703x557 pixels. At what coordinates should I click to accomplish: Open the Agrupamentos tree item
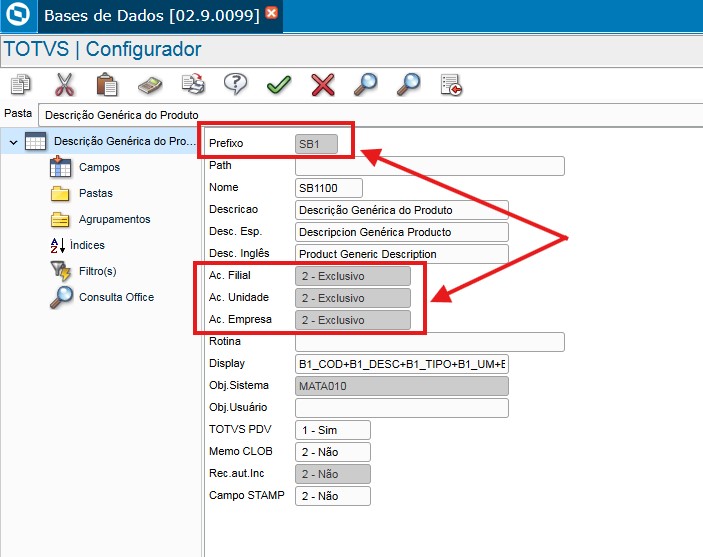tap(114, 219)
